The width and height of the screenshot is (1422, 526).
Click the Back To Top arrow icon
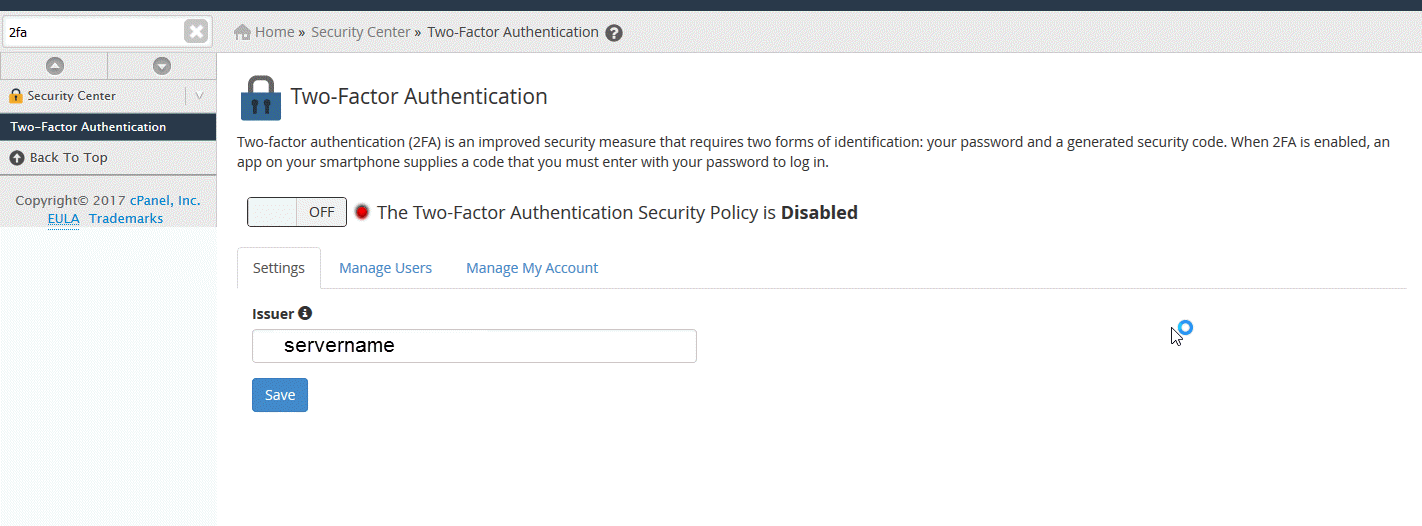(x=16, y=158)
